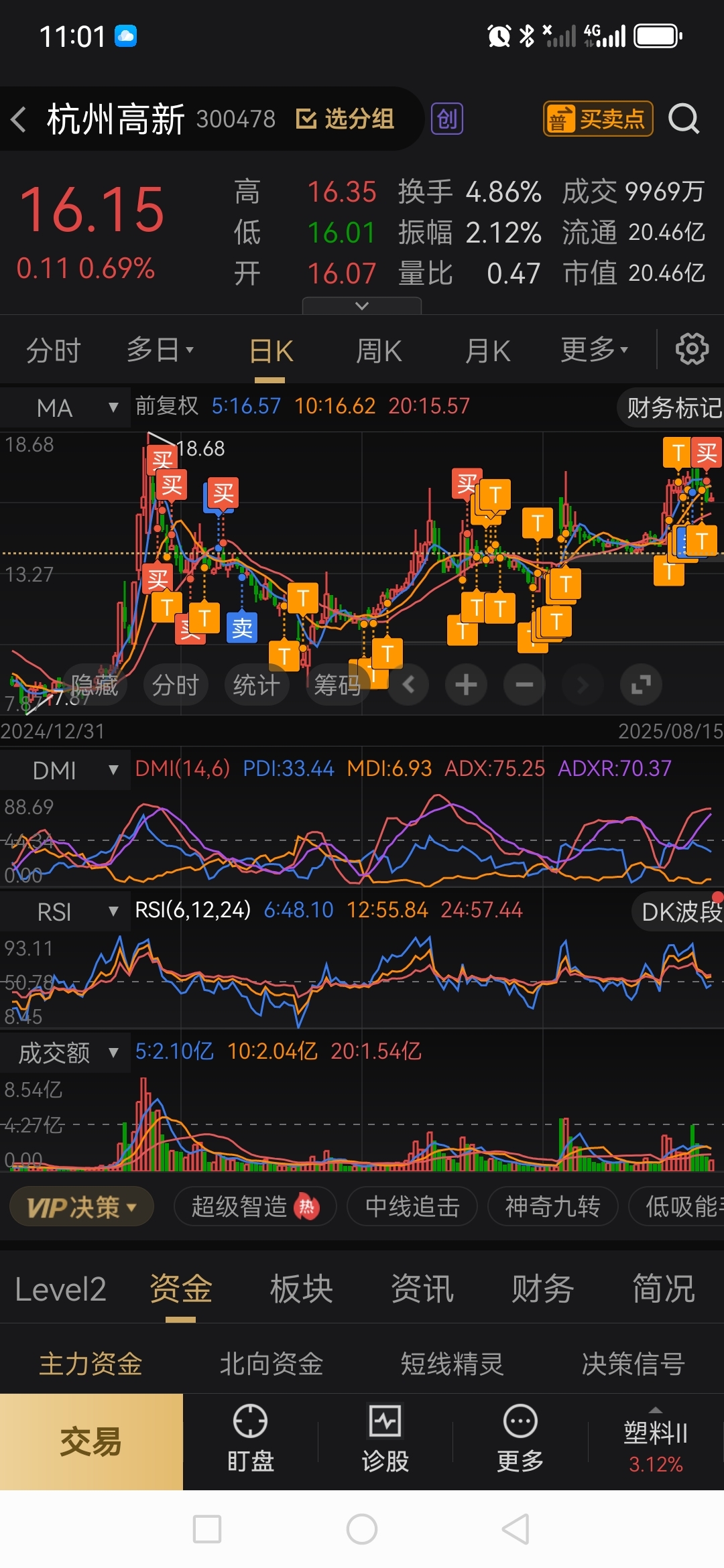Open the 筹码 chip distribution button

(x=338, y=685)
